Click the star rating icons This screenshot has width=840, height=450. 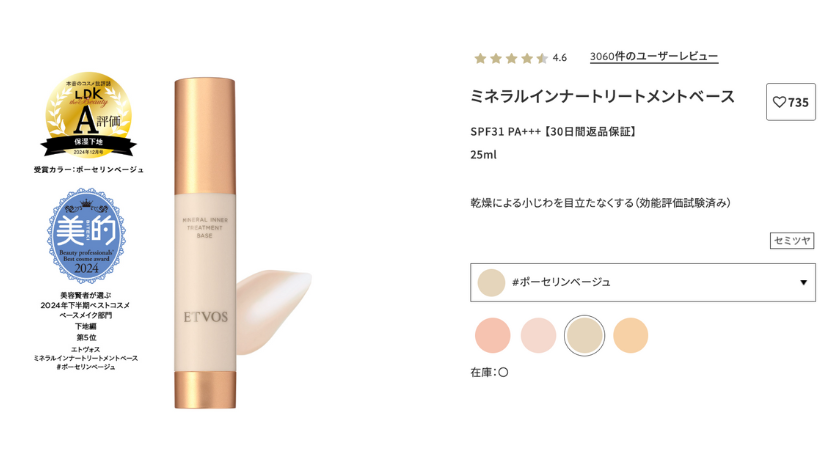point(511,58)
